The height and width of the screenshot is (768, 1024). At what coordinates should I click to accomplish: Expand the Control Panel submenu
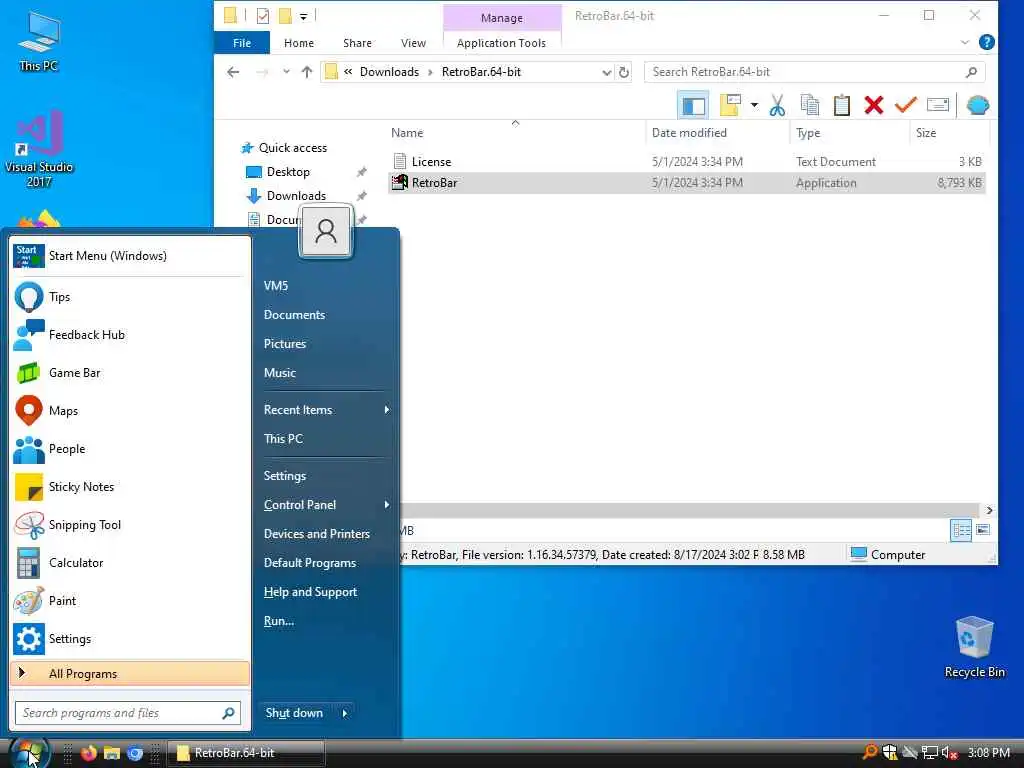coord(326,504)
